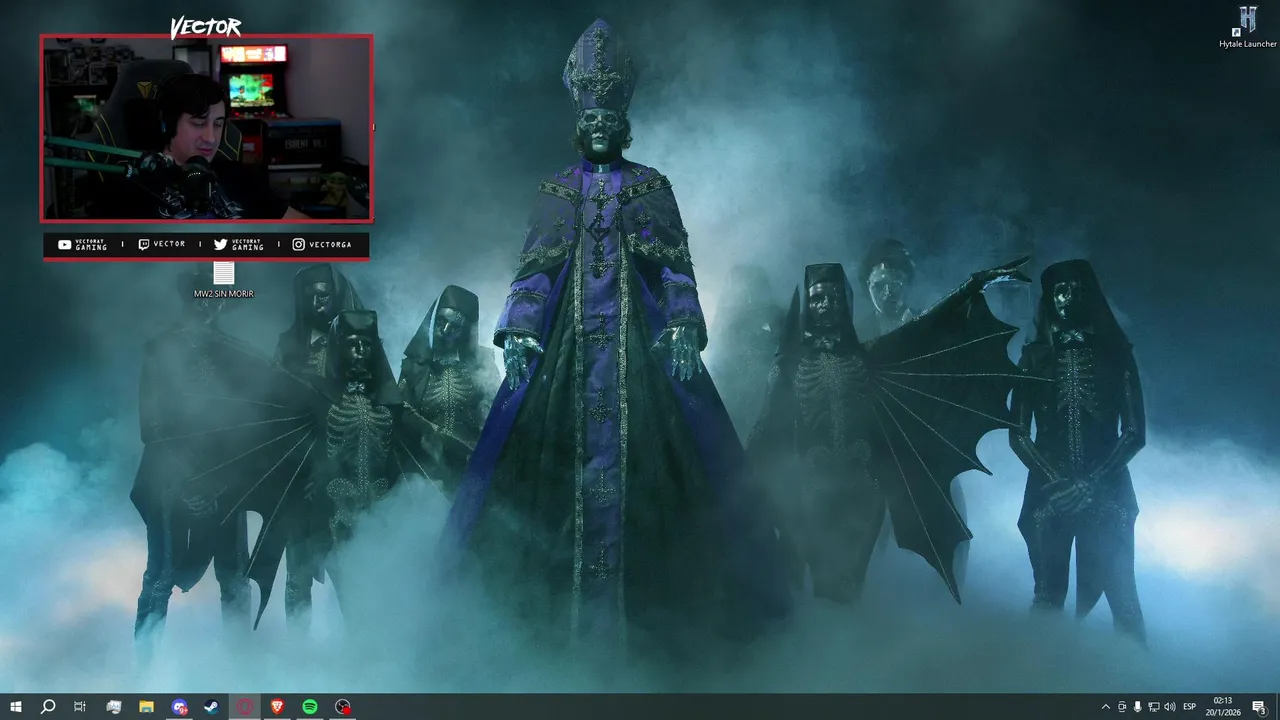Click the microphone tray icon
This screenshot has width=1280, height=720.
(x=1137, y=707)
